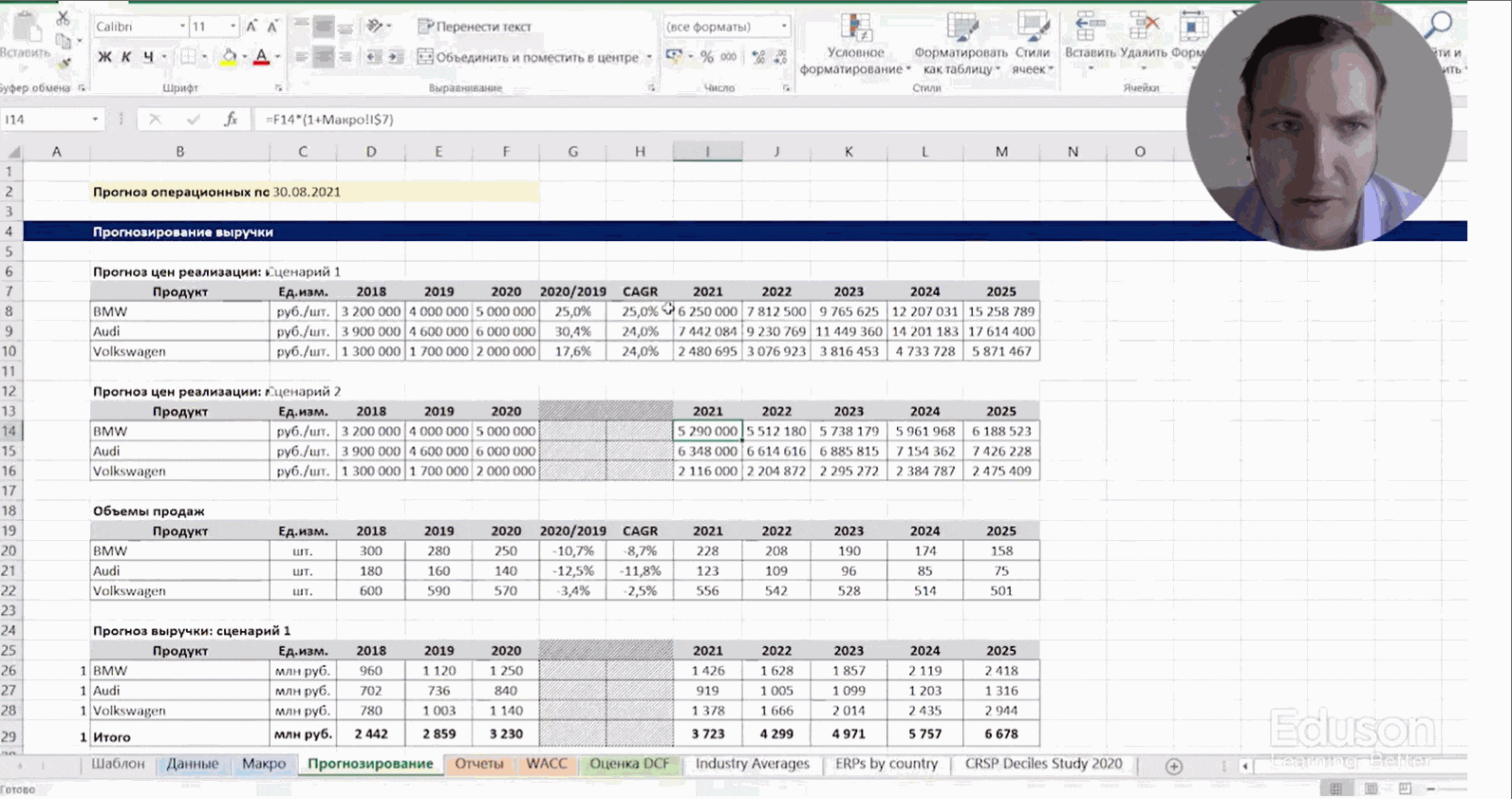Toggle center horizontal alignment
1512x799 pixels.
(324, 57)
